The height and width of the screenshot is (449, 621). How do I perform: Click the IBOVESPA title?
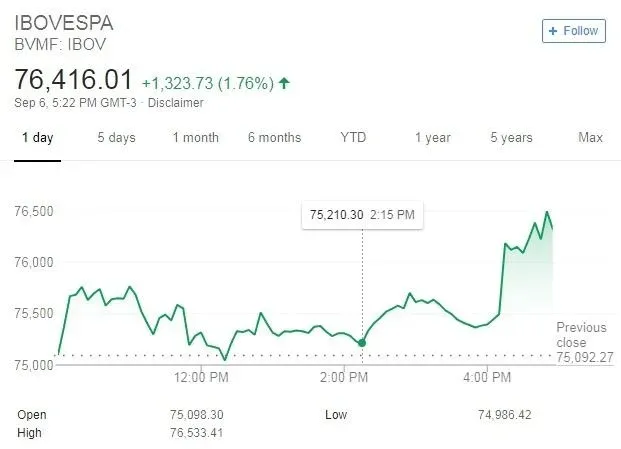pos(65,24)
